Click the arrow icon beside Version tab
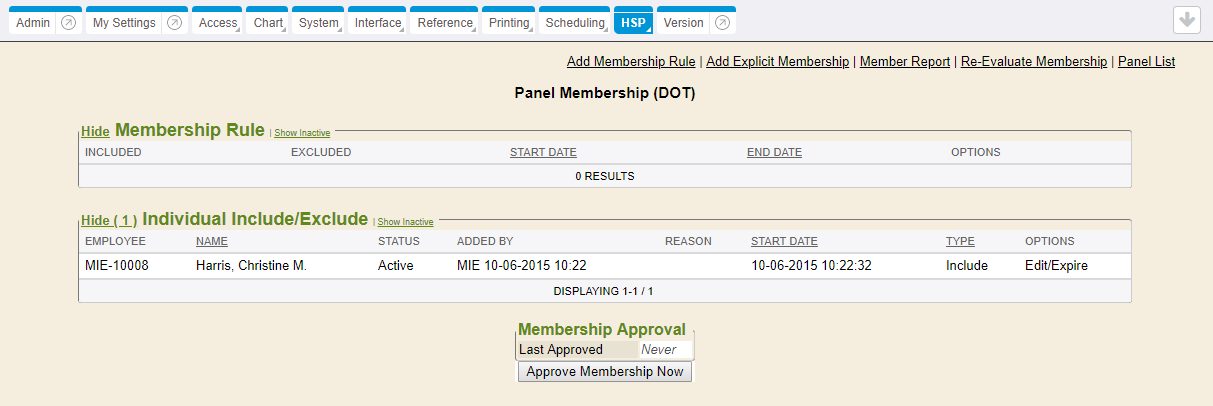Image resolution: width=1213 pixels, height=406 pixels. pyautogui.click(x=722, y=23)
